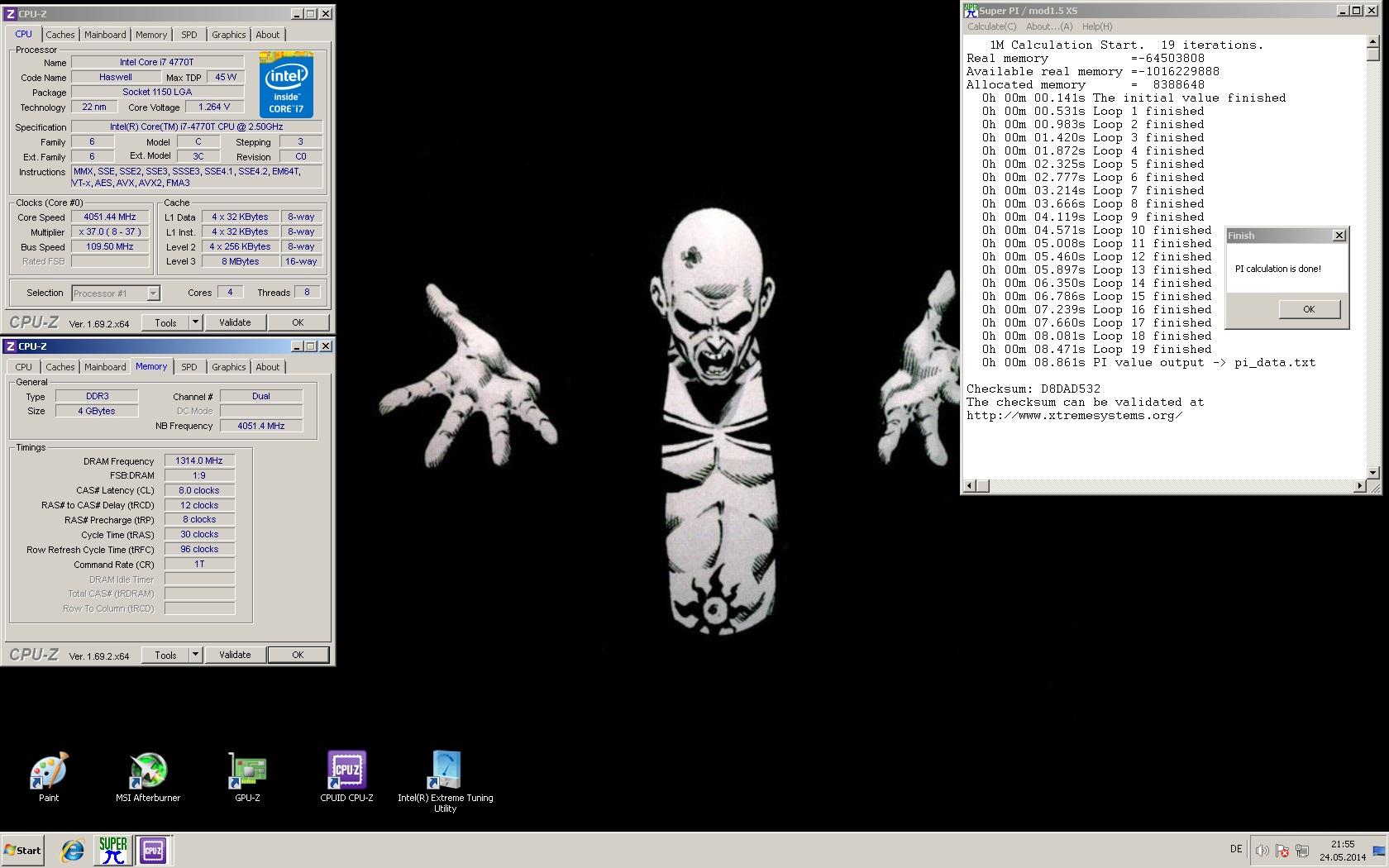Click the Super PI title bar icon

[x=971, y=10]
